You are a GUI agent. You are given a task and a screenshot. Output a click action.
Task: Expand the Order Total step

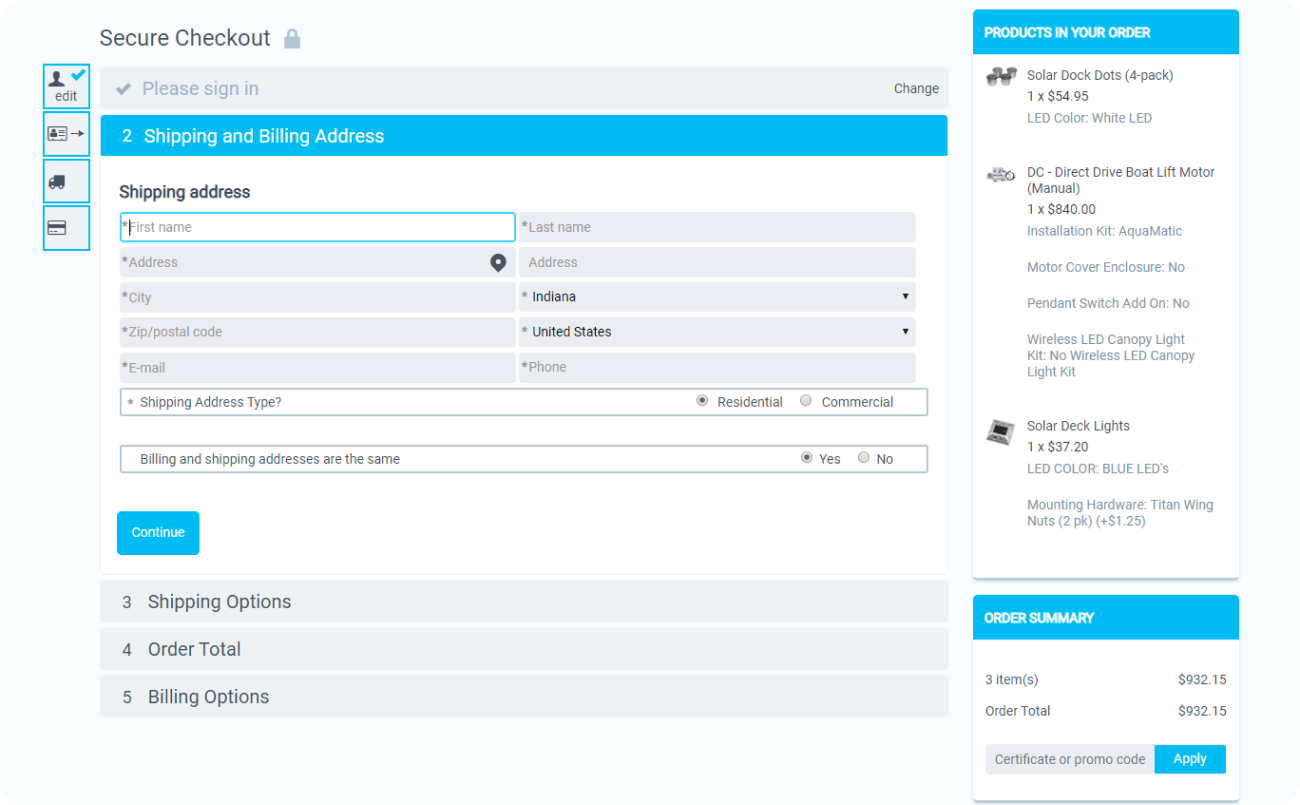click(524, 649)
